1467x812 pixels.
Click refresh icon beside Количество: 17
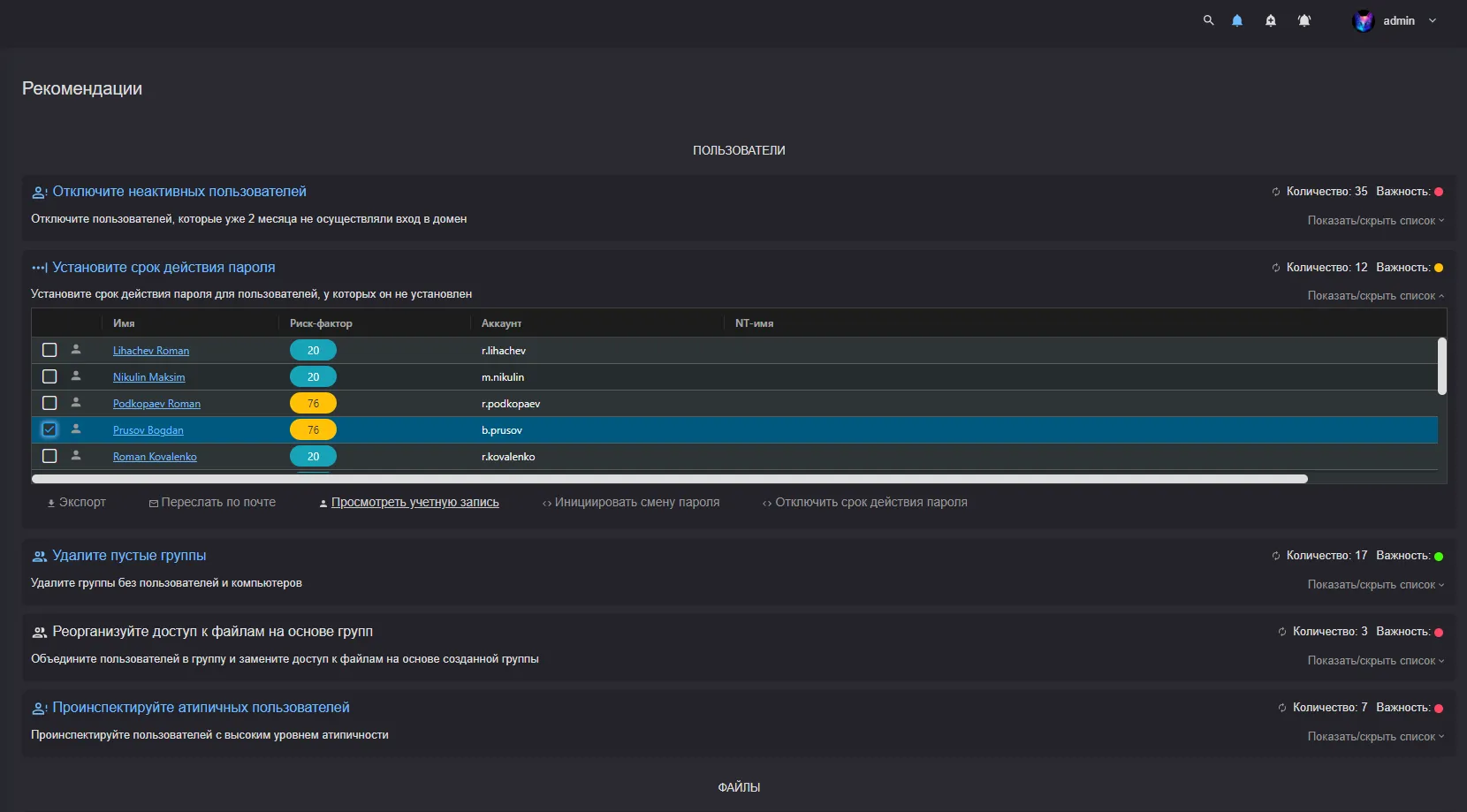click(x=1276, y=556)
